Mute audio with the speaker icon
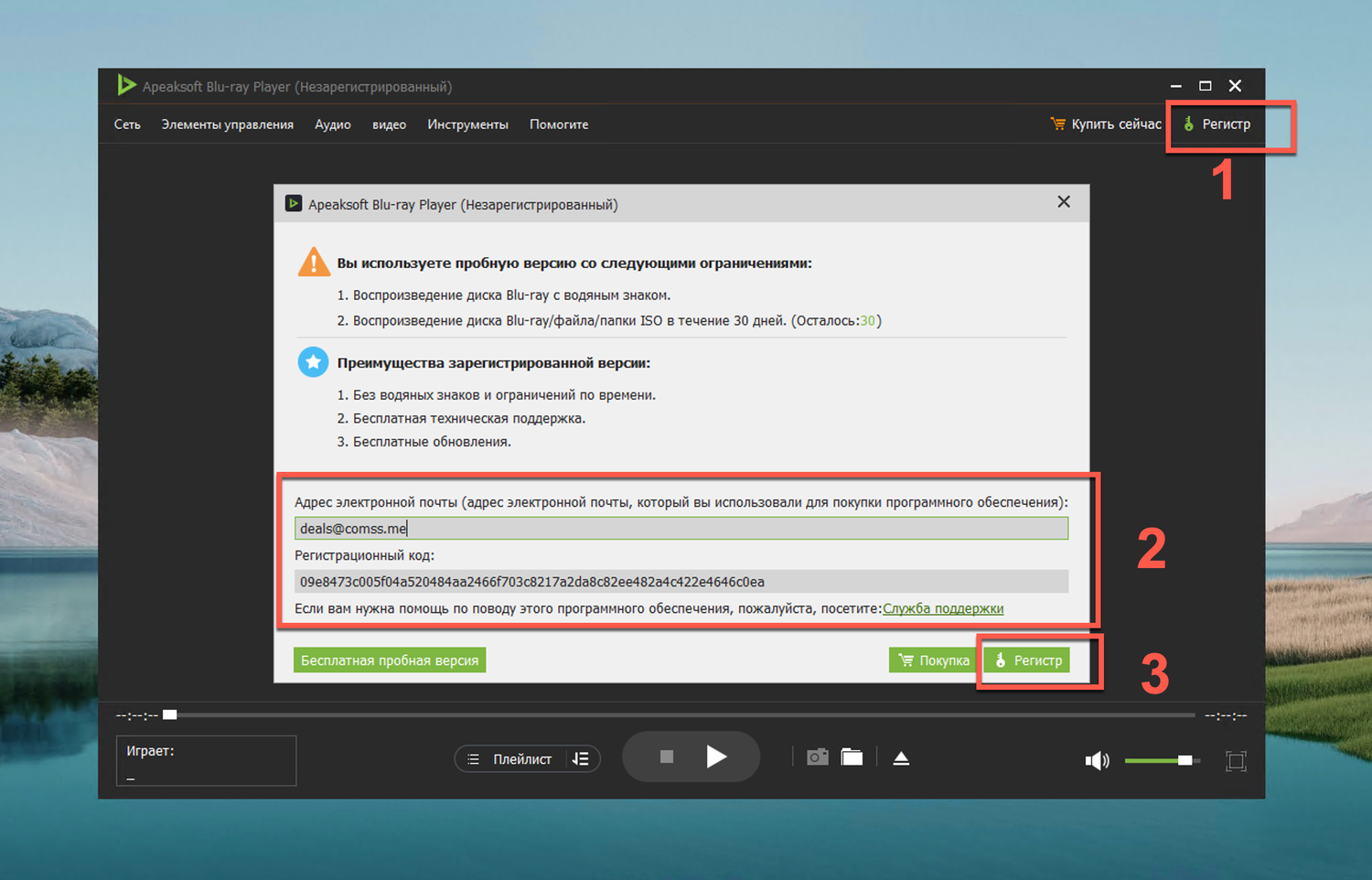1372x880 pixels. point(1097,760)
